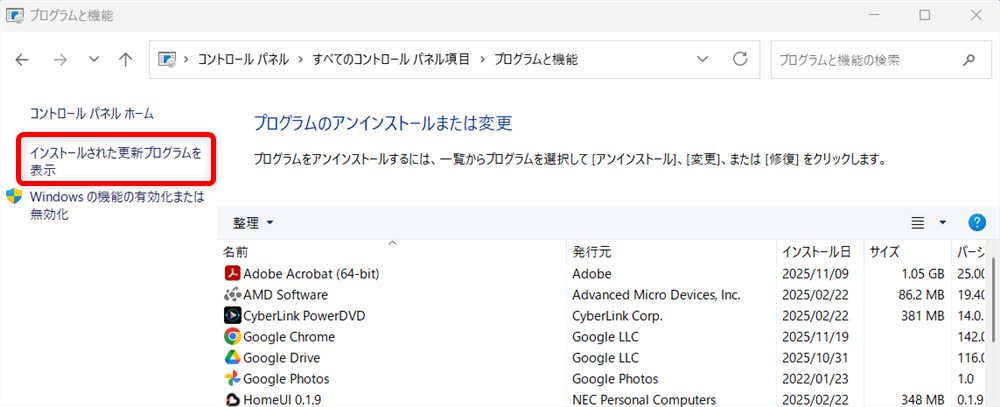Click install date 2025/11/09

point(816,274)
